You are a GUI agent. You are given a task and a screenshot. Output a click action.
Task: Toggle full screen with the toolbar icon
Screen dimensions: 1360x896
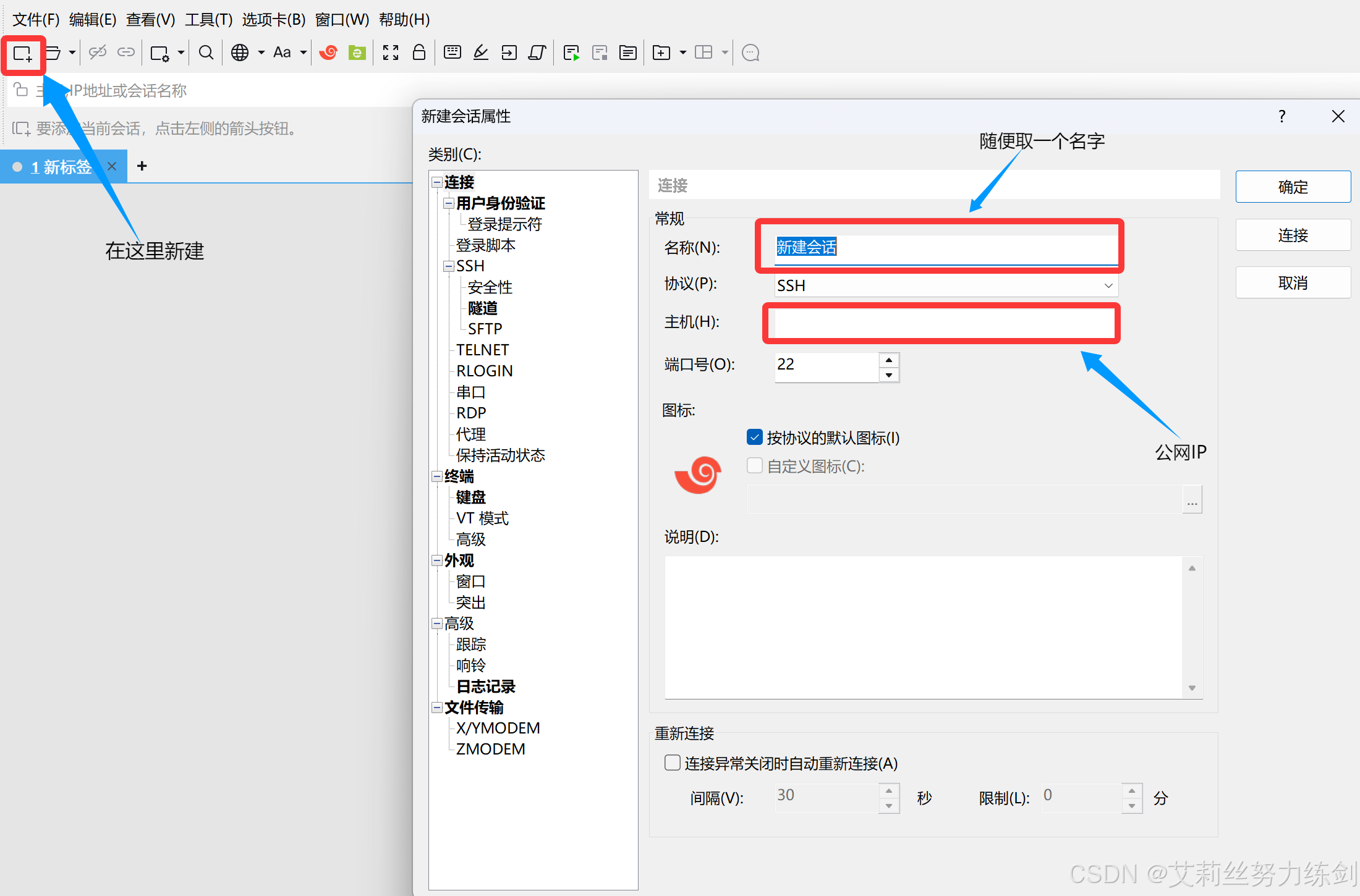[x=391, y=53]
